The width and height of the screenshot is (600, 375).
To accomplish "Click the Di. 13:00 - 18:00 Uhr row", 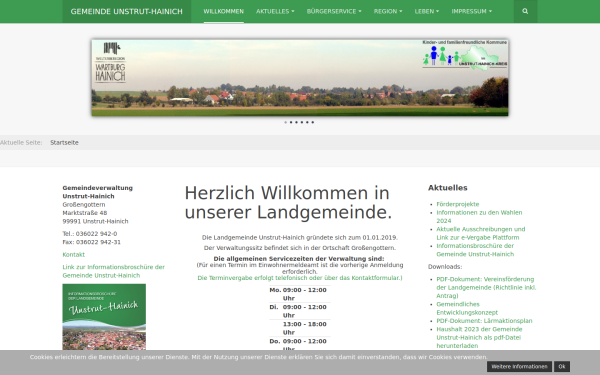I will (300, 328).
